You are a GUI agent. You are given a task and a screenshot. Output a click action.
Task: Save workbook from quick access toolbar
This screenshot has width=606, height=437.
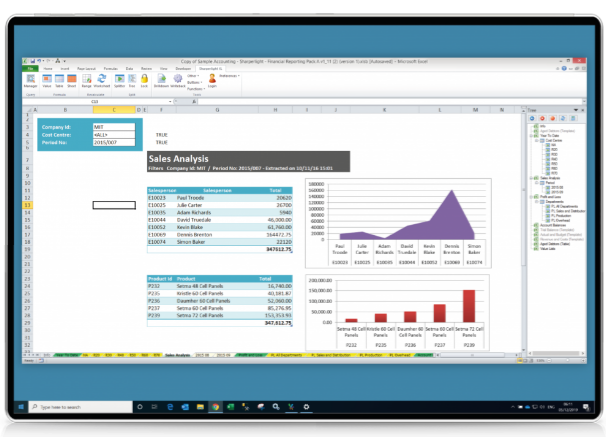[33, 61]
